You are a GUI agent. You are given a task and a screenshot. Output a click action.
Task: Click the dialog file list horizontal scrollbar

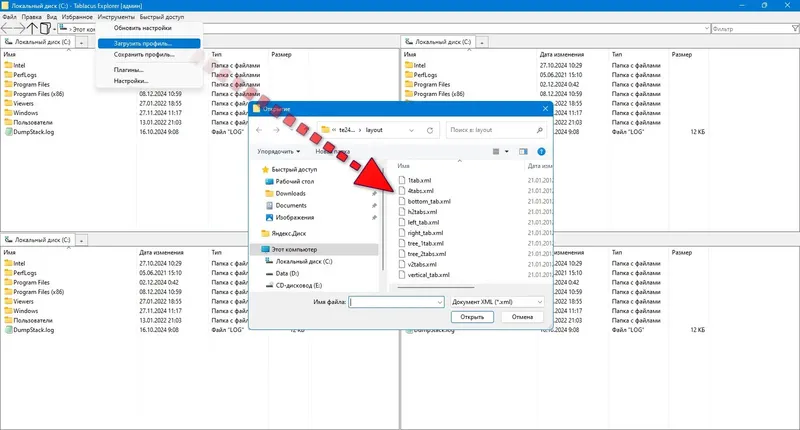pos(436,287)
